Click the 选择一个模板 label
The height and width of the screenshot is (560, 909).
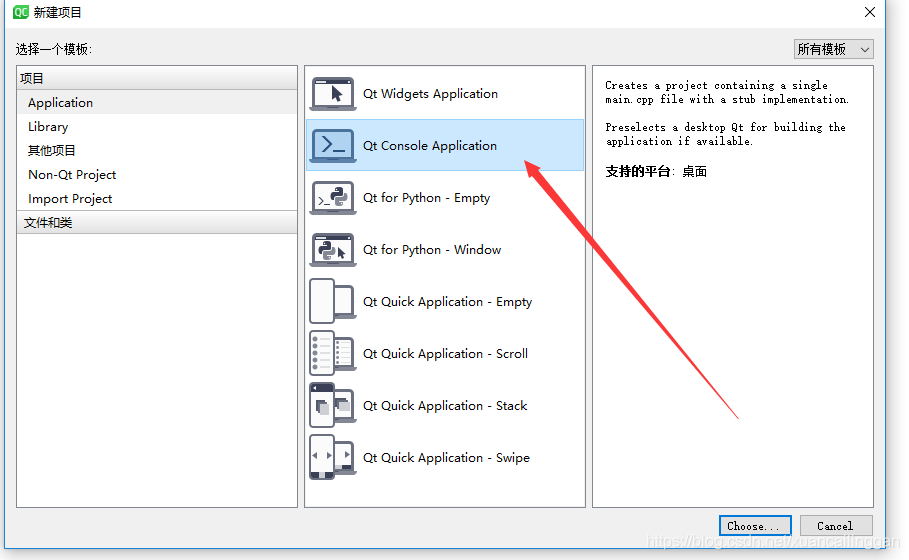(x=54, y=49)
